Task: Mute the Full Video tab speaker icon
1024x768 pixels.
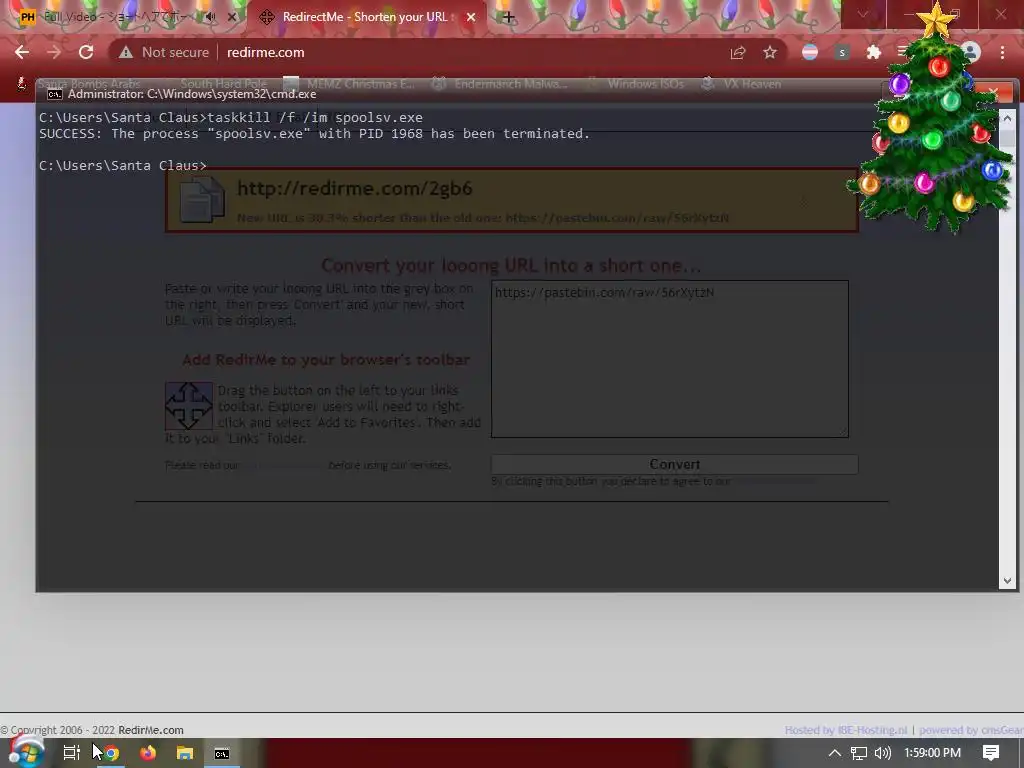Action: pos(210,18)
